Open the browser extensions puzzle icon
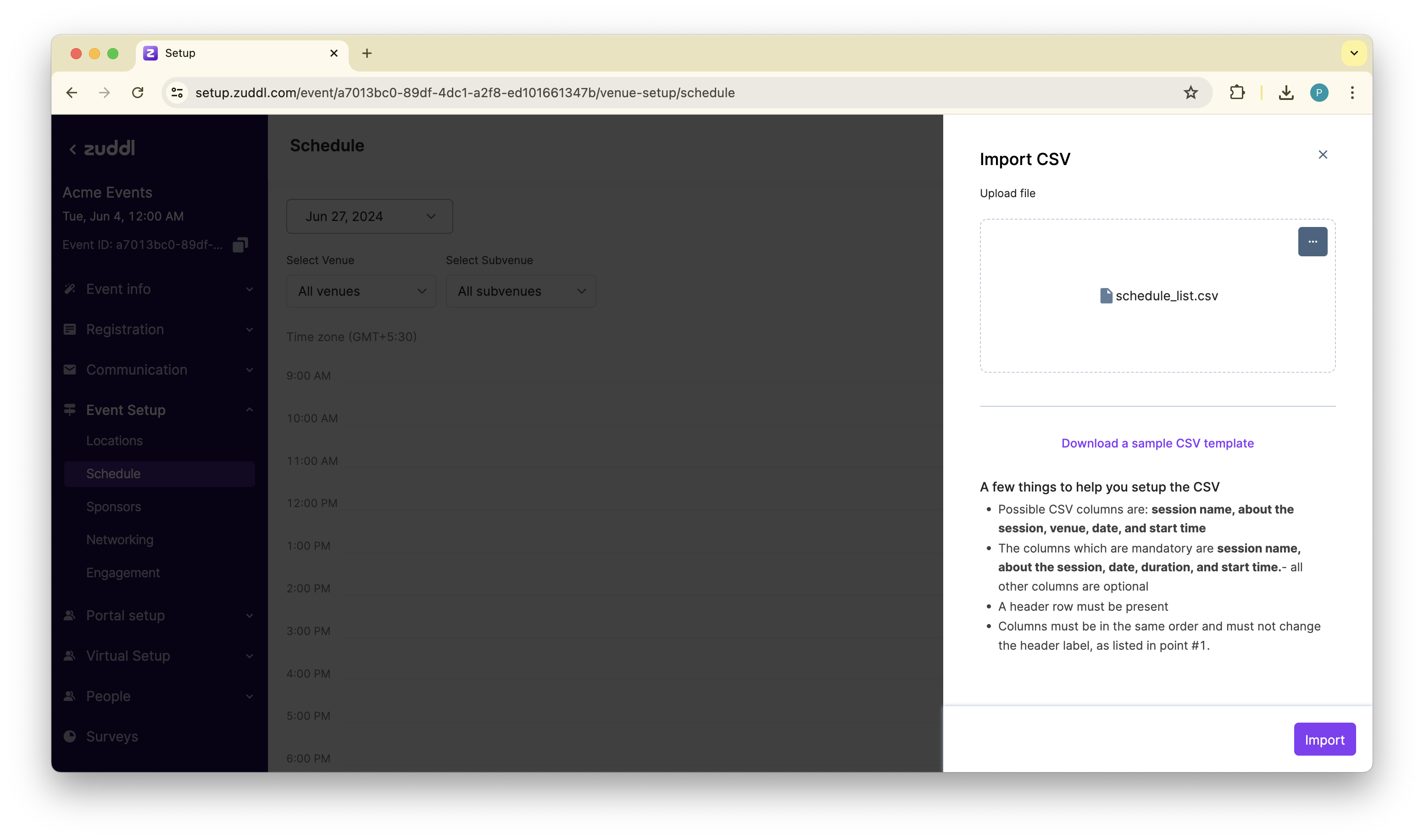 point(1236,93)
